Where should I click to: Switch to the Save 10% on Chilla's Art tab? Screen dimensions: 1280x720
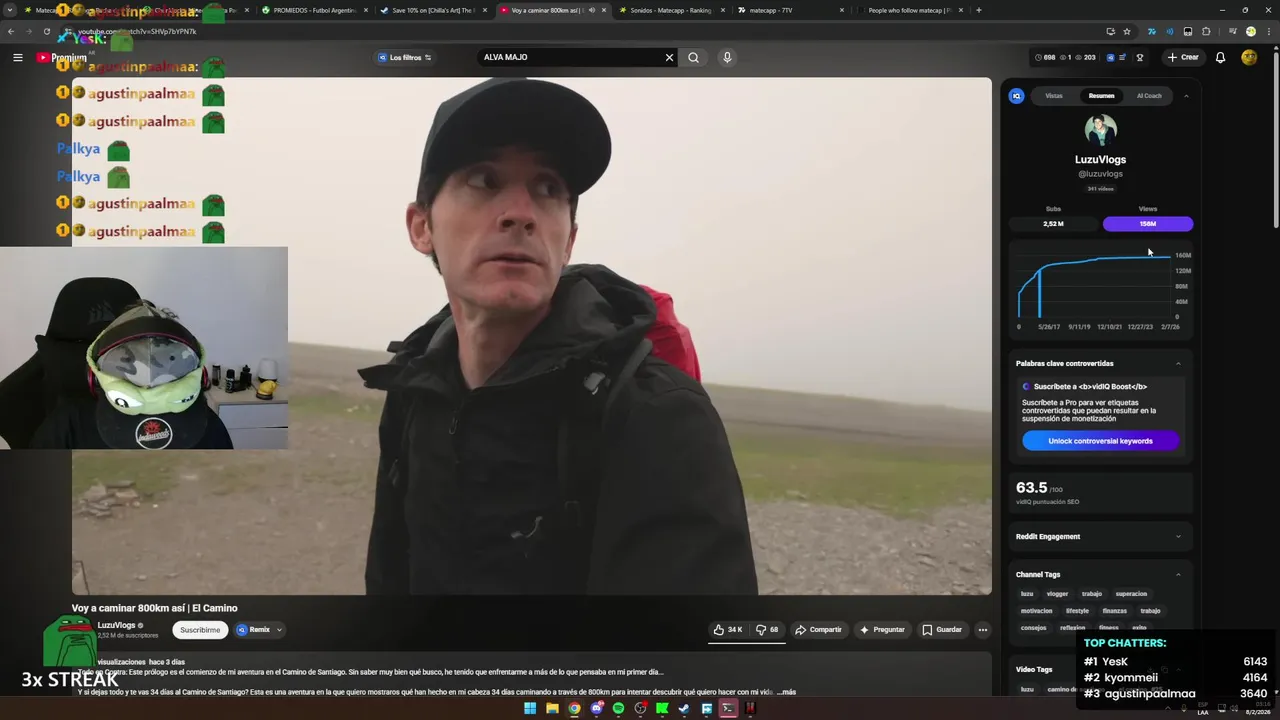tap(434, 10)
